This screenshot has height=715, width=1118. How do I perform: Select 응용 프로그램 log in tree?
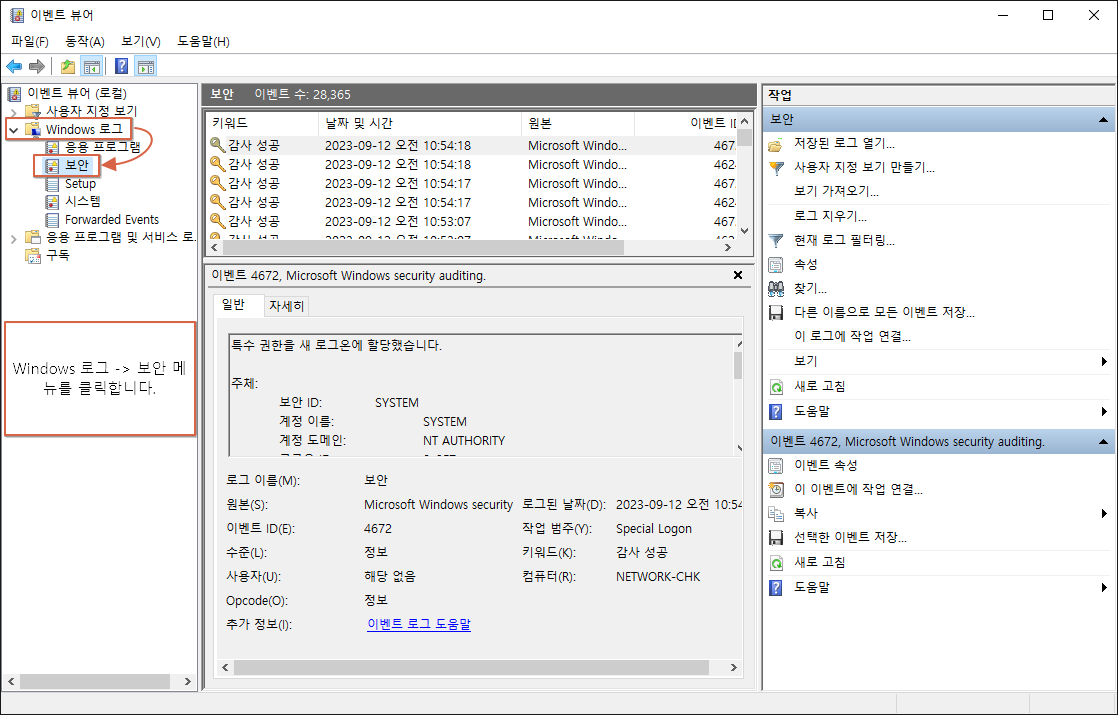(x=103, y=147)
